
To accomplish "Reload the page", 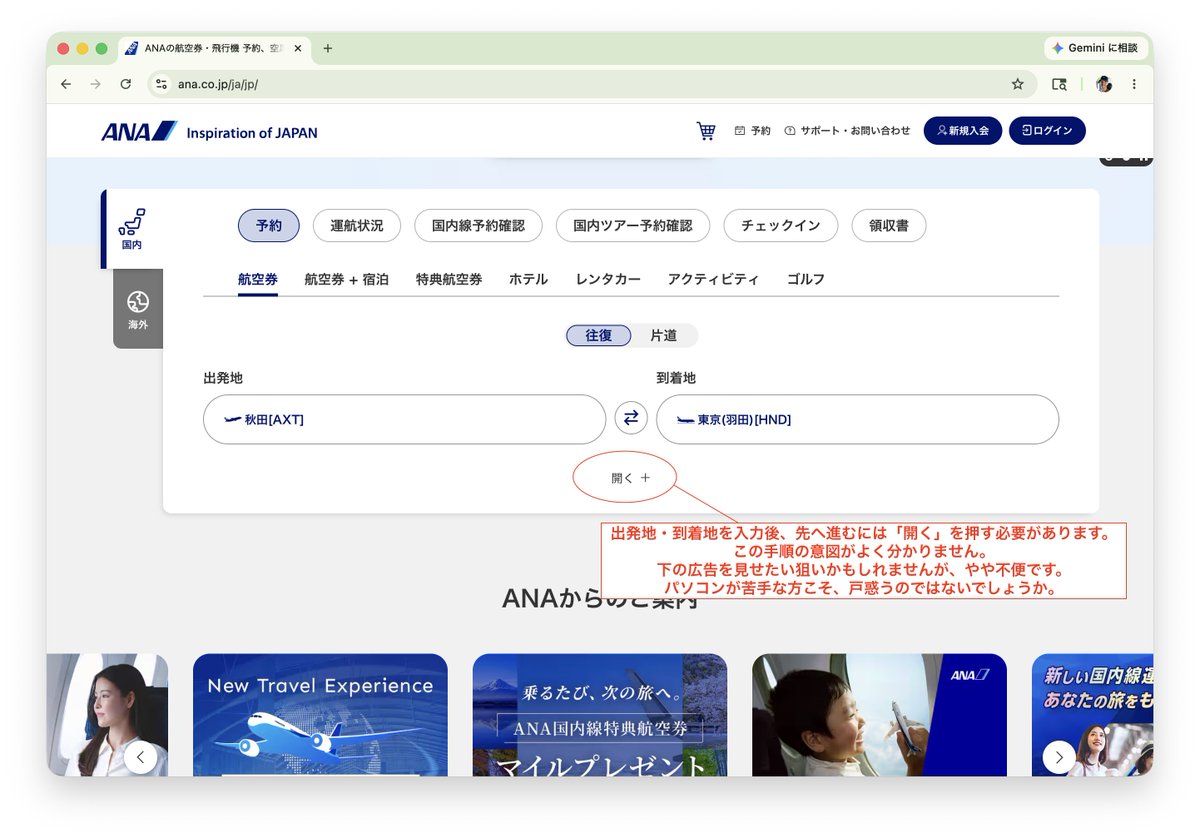I will pyautogui.click(x=125, y=84).
